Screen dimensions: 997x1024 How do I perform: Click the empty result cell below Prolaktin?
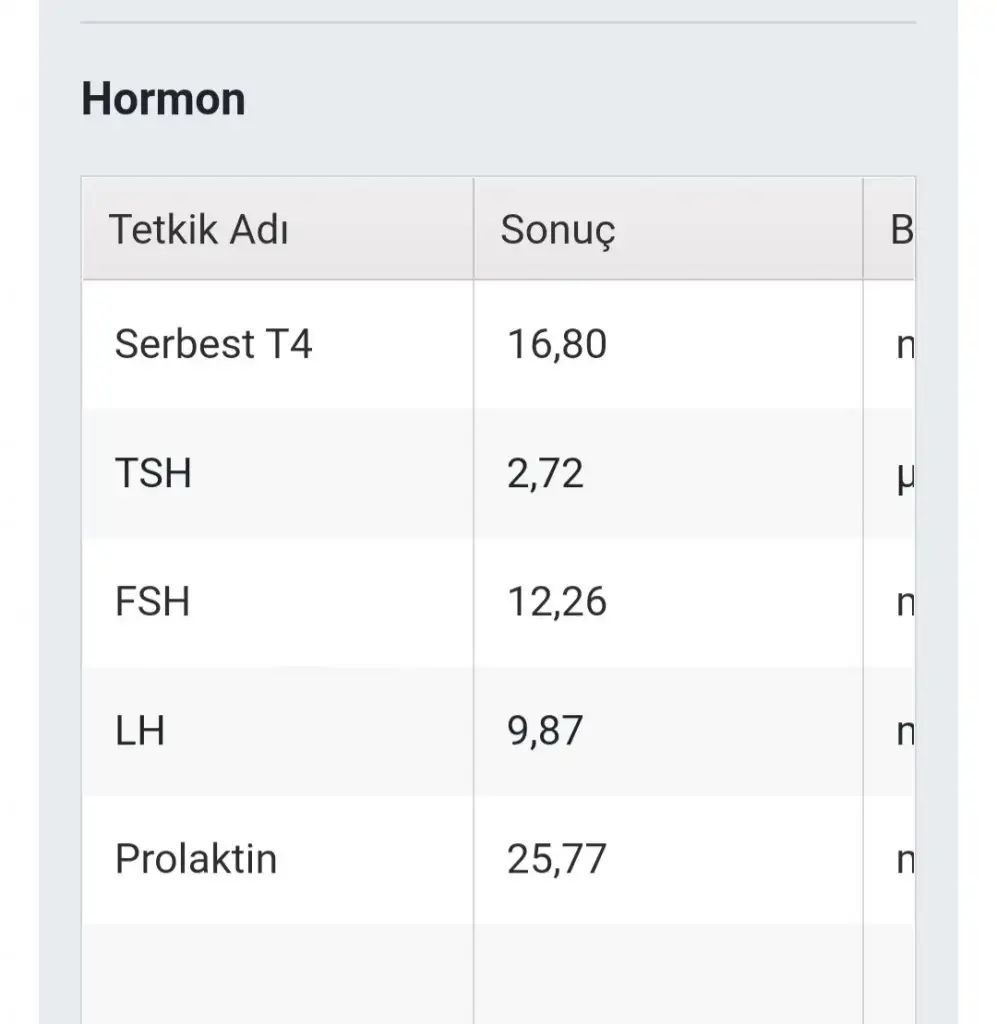coord(667,975)
